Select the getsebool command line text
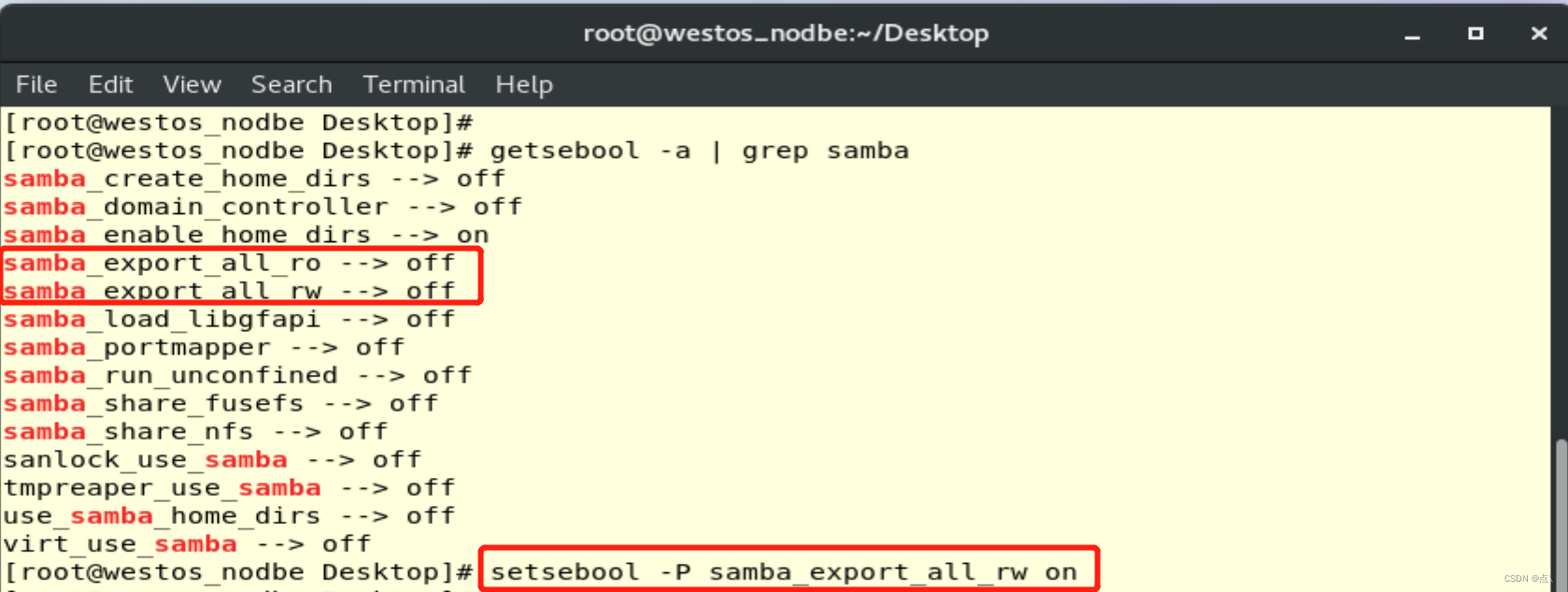Screen dimensions: 1568x592 (x=696, y=150)
